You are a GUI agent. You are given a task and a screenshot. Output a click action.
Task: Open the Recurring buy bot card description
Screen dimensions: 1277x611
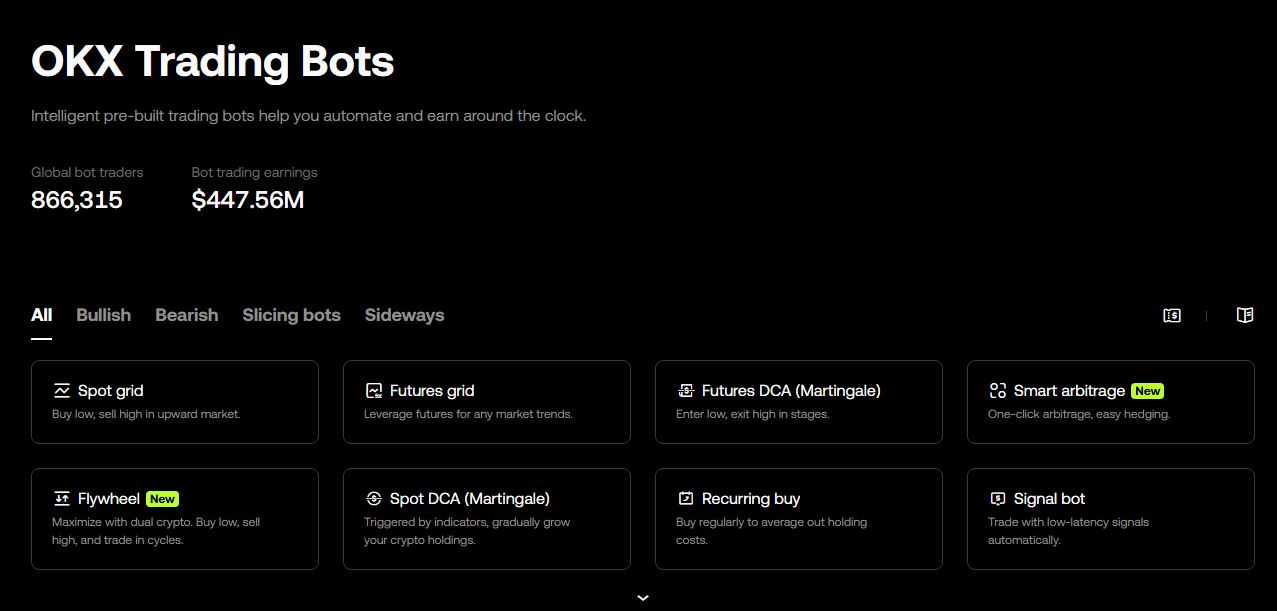pos(772,531)
